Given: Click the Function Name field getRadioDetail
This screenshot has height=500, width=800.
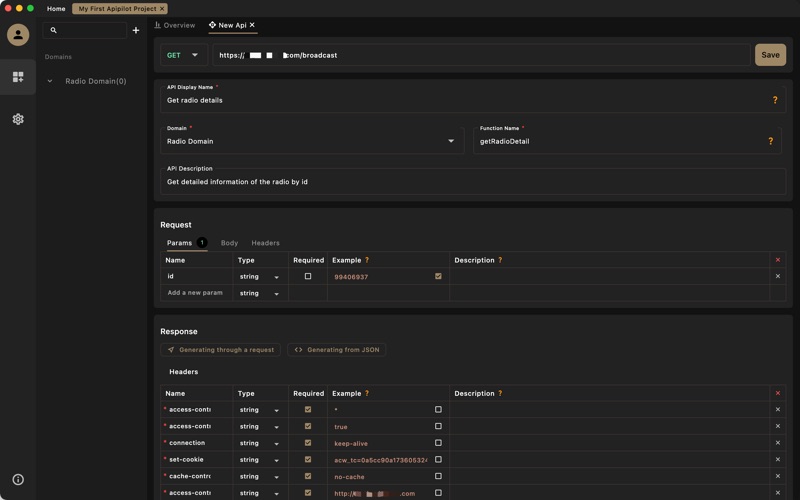Looking at the screenshot, I should (x=628, y=141).
